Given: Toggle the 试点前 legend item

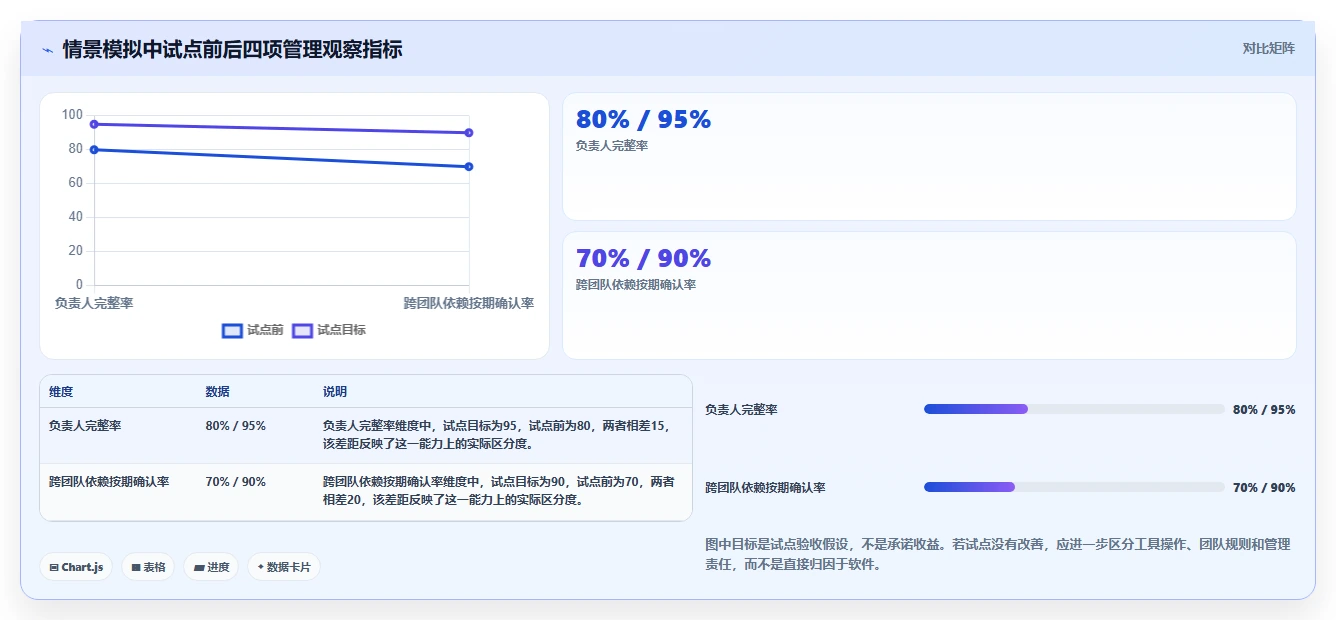Looking at the screenshot, I should [x=253, y=330].
